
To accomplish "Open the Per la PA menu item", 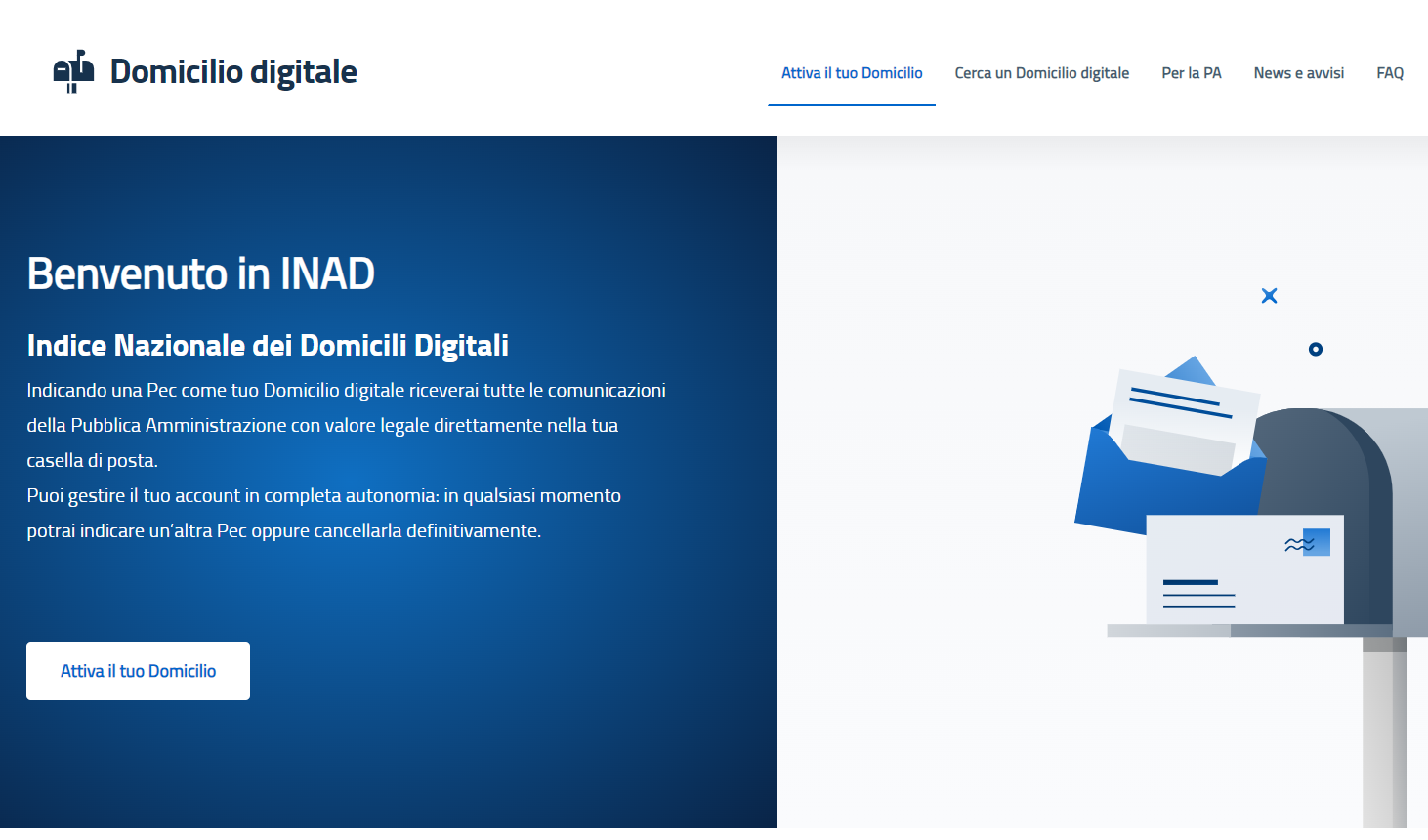I will click(1192, 73).
